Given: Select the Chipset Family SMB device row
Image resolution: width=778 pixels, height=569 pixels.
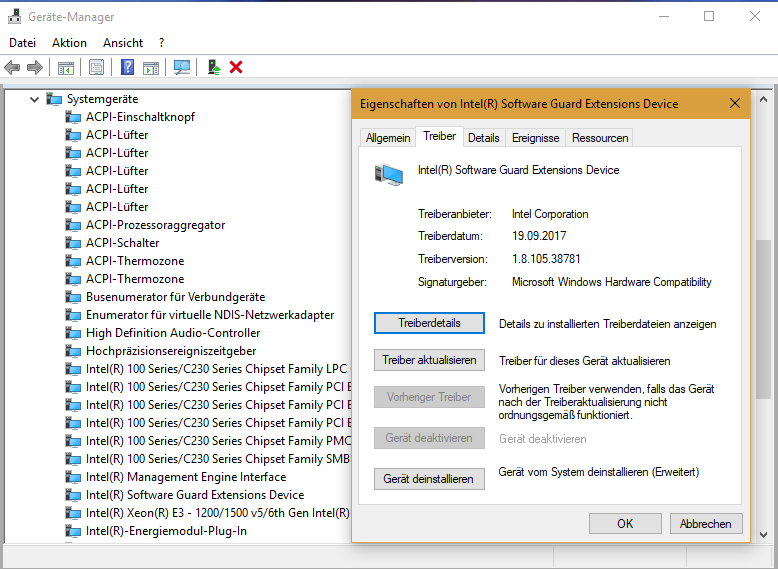Looking at the screenshot, I should 218,459.
